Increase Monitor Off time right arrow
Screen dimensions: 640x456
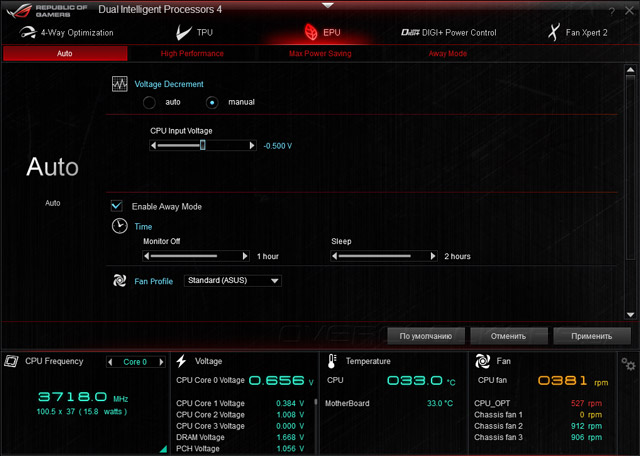[x=245, y=256]
